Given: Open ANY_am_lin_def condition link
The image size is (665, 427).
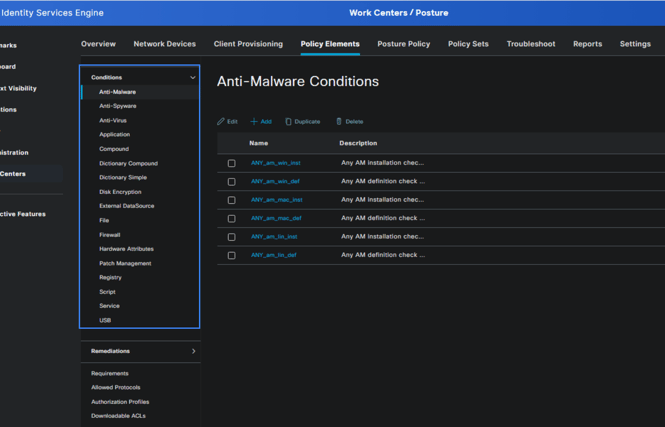Looking at the screenshot, I should point(274,255).
